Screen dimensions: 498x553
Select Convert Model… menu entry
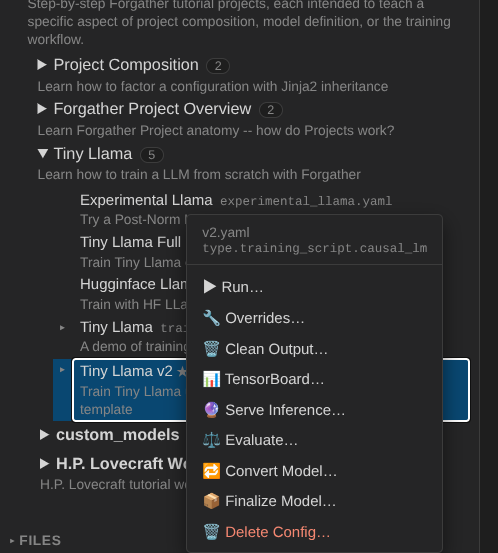[x=314, y=471]
